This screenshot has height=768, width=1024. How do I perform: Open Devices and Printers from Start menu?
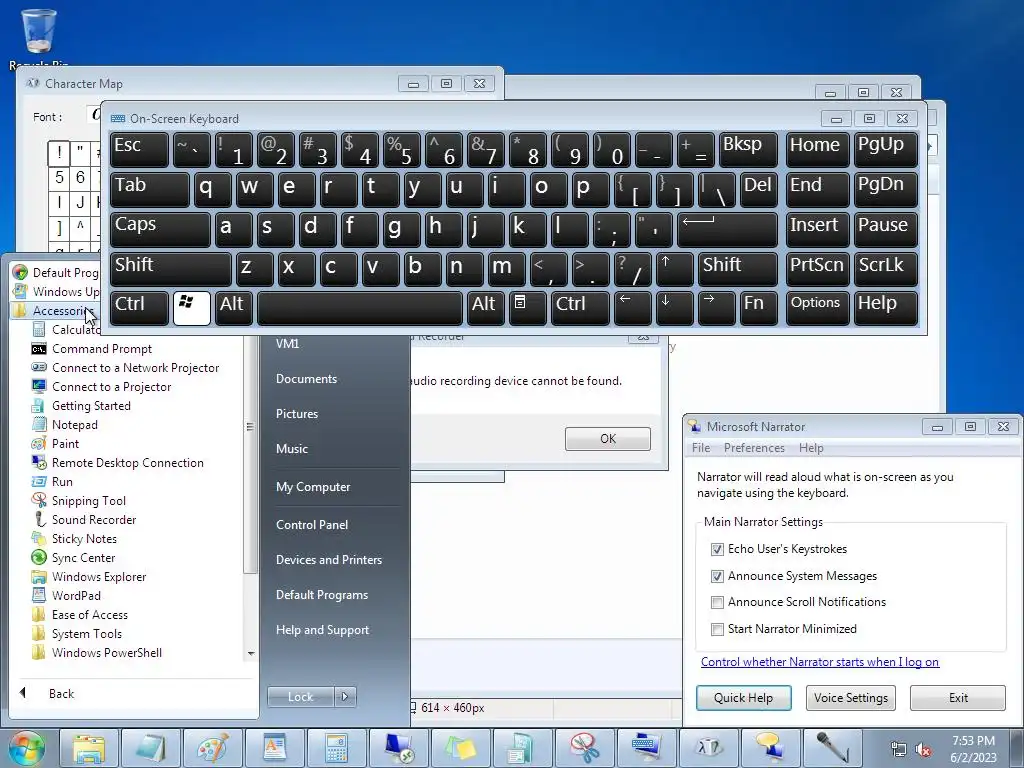[x=328, y=560]
